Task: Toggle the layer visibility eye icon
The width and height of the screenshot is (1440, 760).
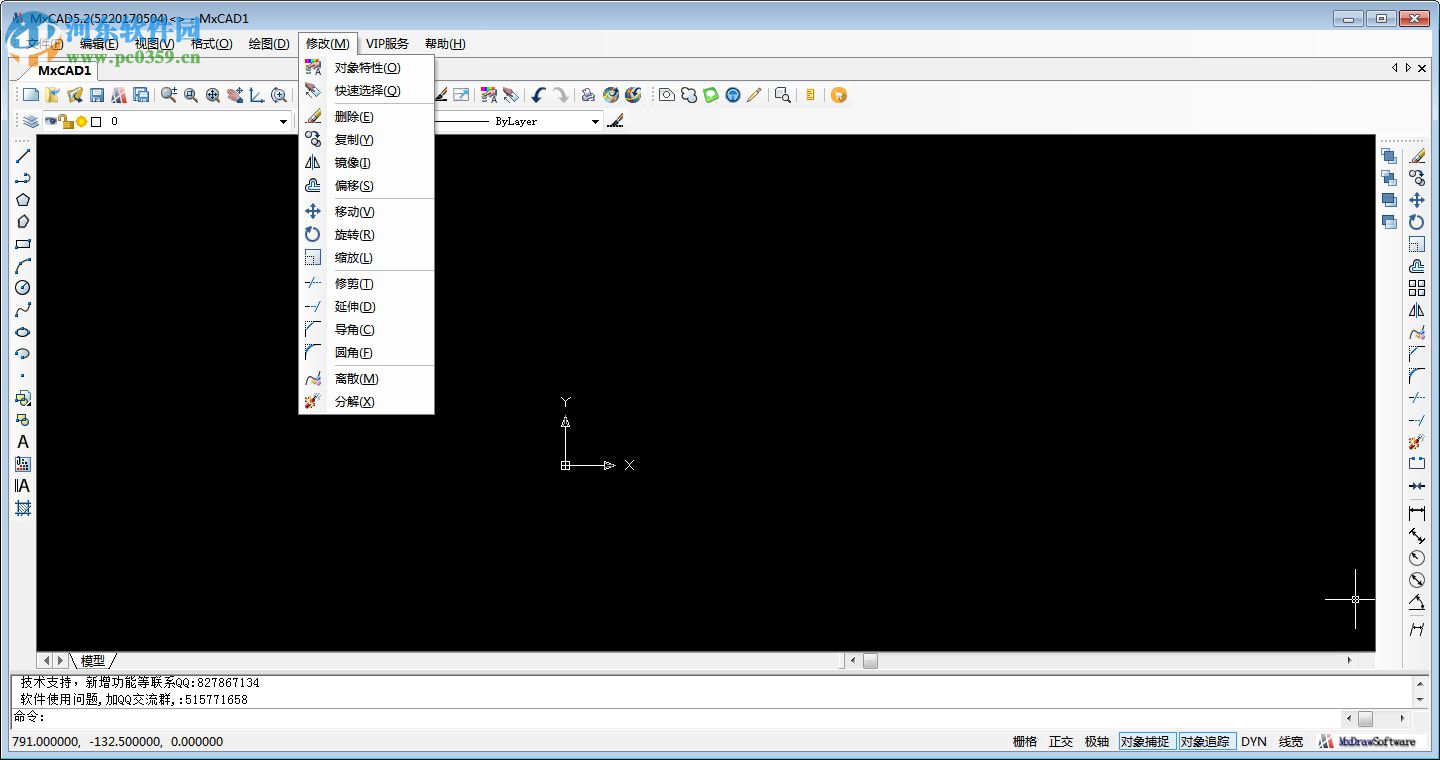Action: 51,121
